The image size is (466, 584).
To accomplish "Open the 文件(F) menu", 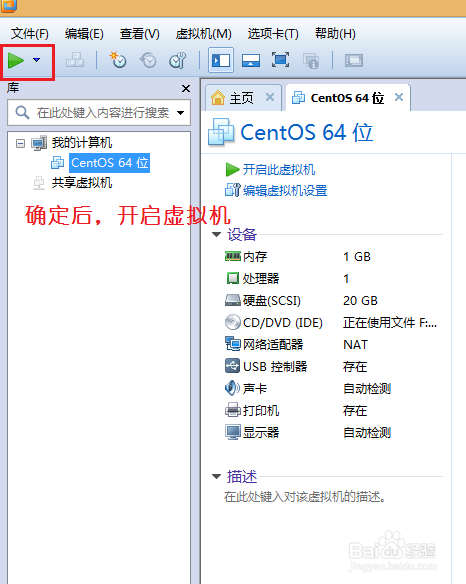I will 30,34.
